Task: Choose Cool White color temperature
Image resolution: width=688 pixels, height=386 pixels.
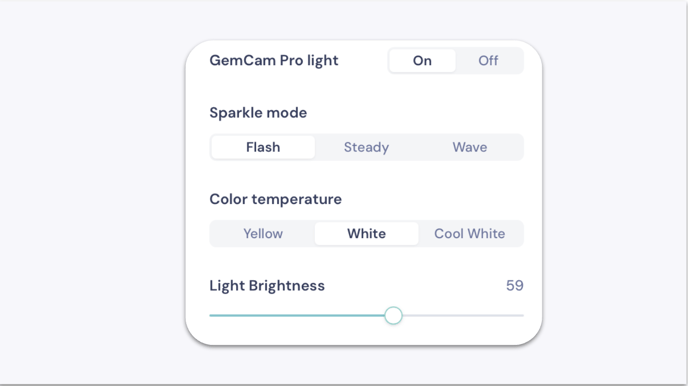Action: (470, 233)
